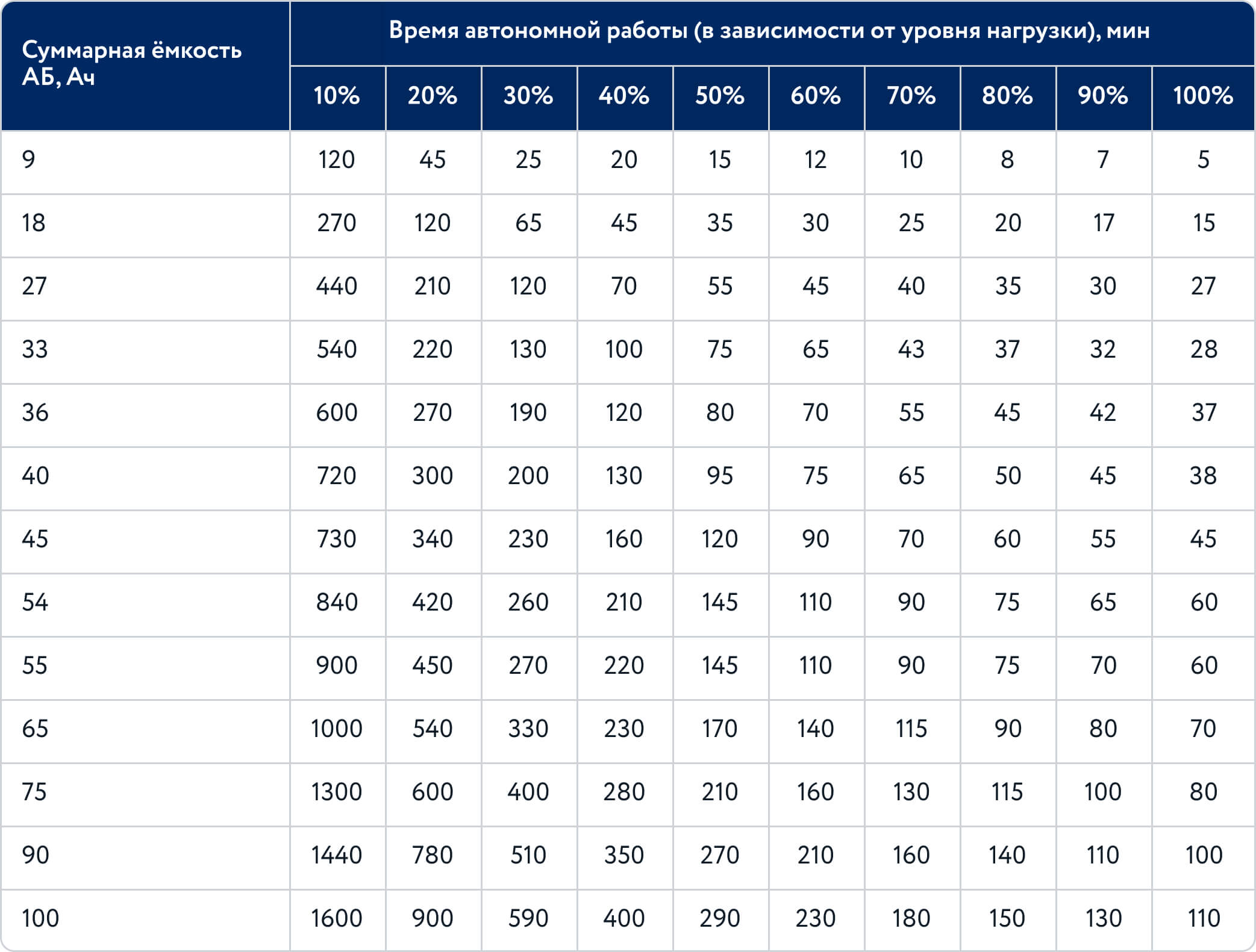Select the 780 cell in 20% column
The width and height of the screenshot is (1256, 952).
pyautogui.click(x=433, y=855)
